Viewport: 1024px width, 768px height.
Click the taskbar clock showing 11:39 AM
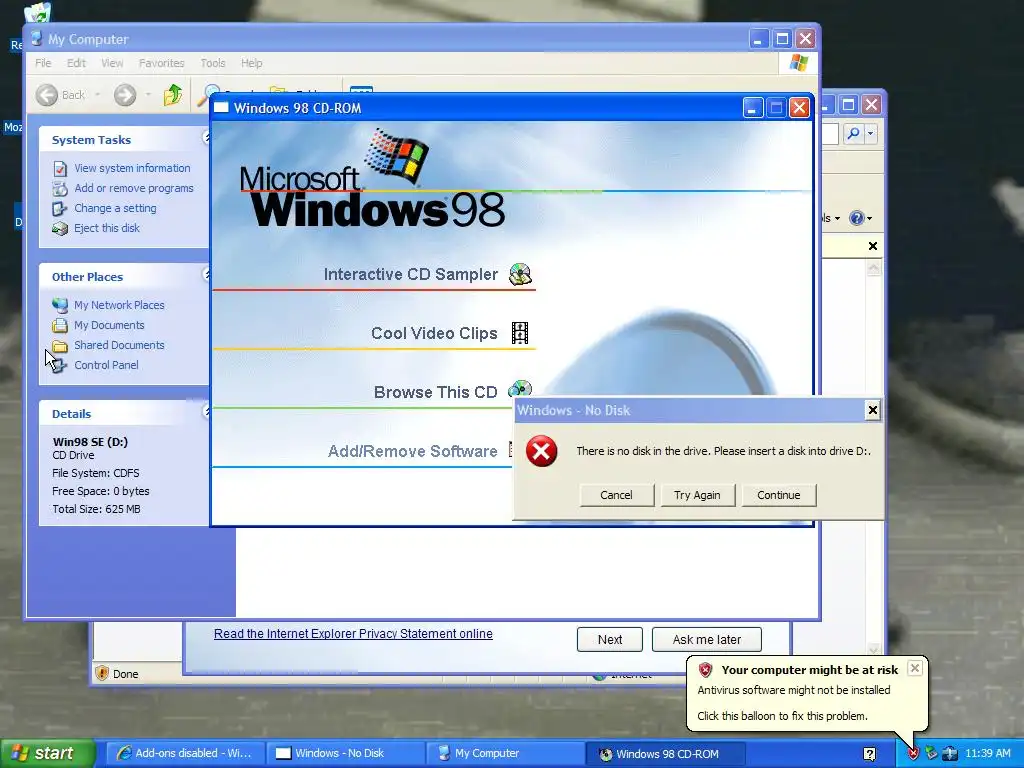(987, 754)
